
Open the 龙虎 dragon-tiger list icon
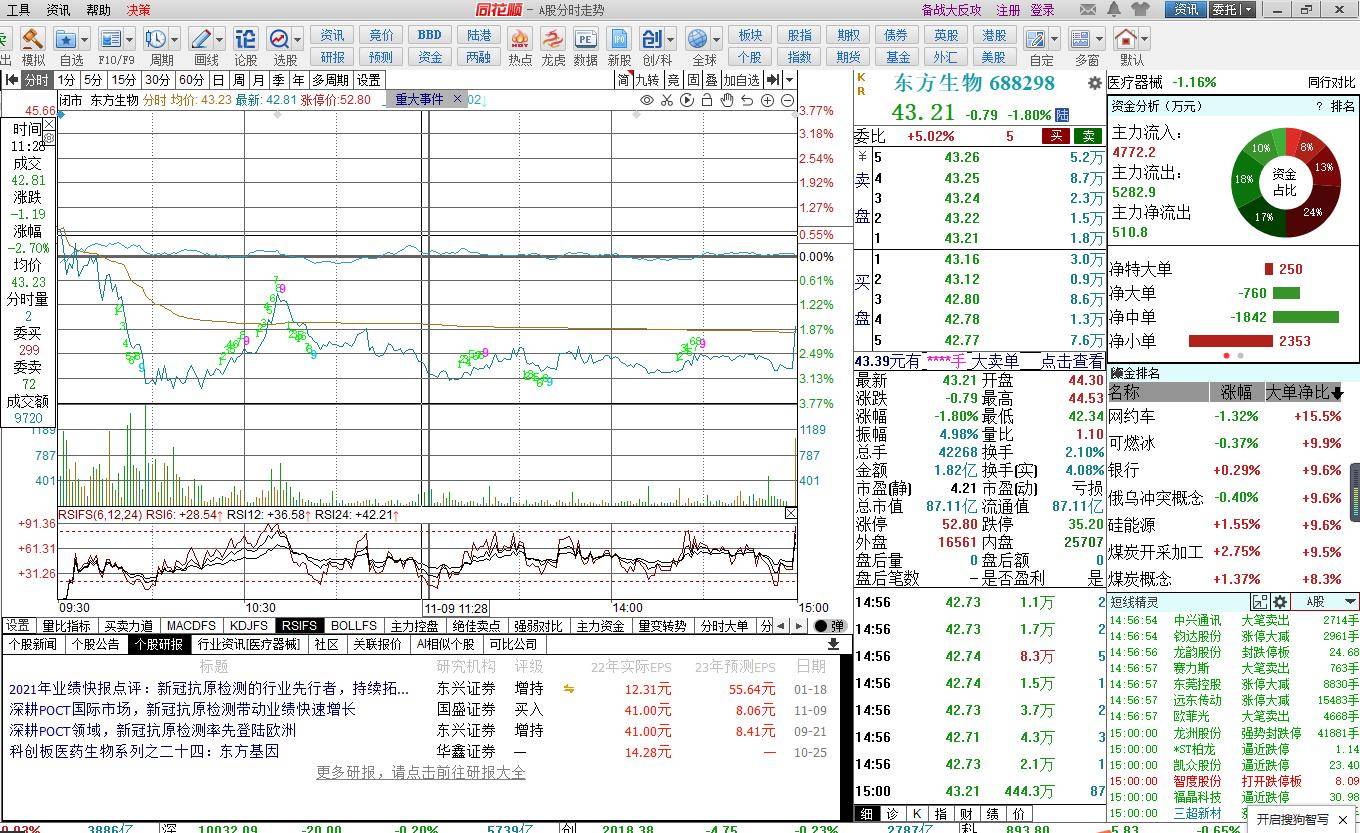(553, 39)
